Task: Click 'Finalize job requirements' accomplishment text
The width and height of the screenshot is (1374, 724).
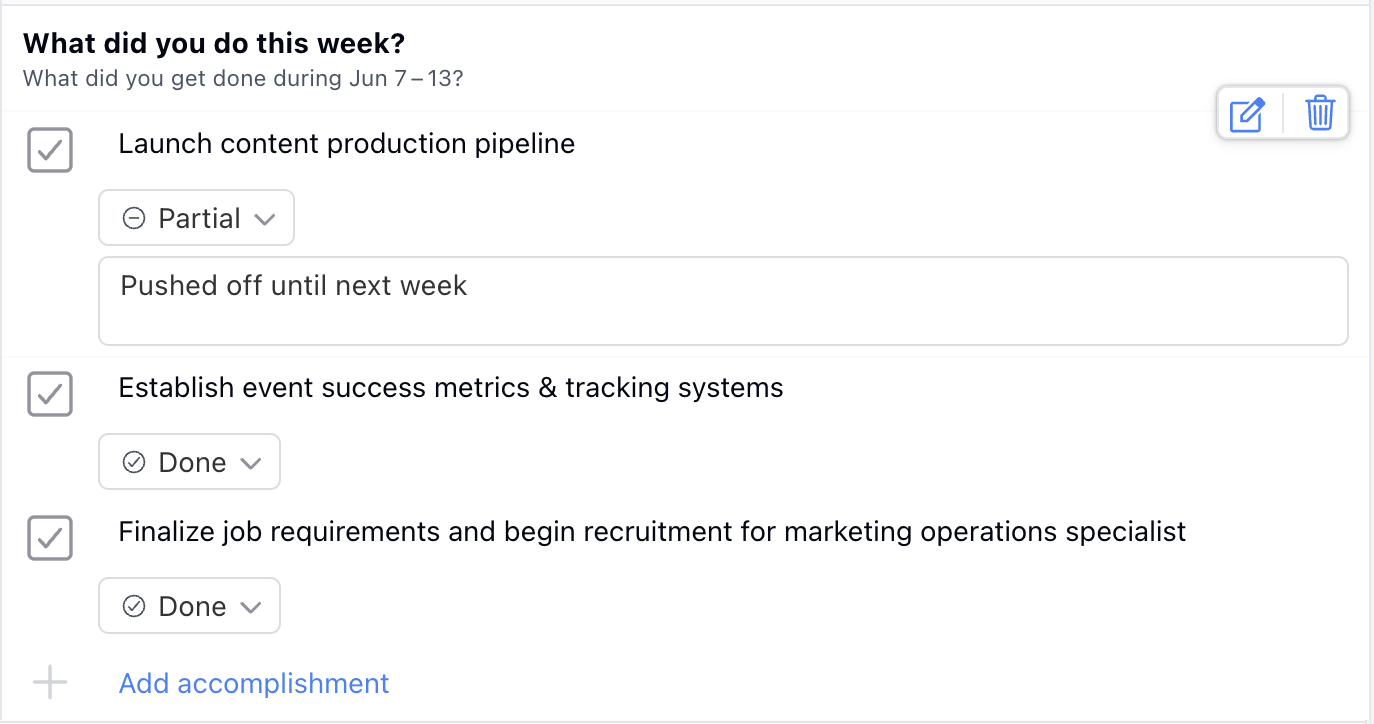Action: (651, 532)
